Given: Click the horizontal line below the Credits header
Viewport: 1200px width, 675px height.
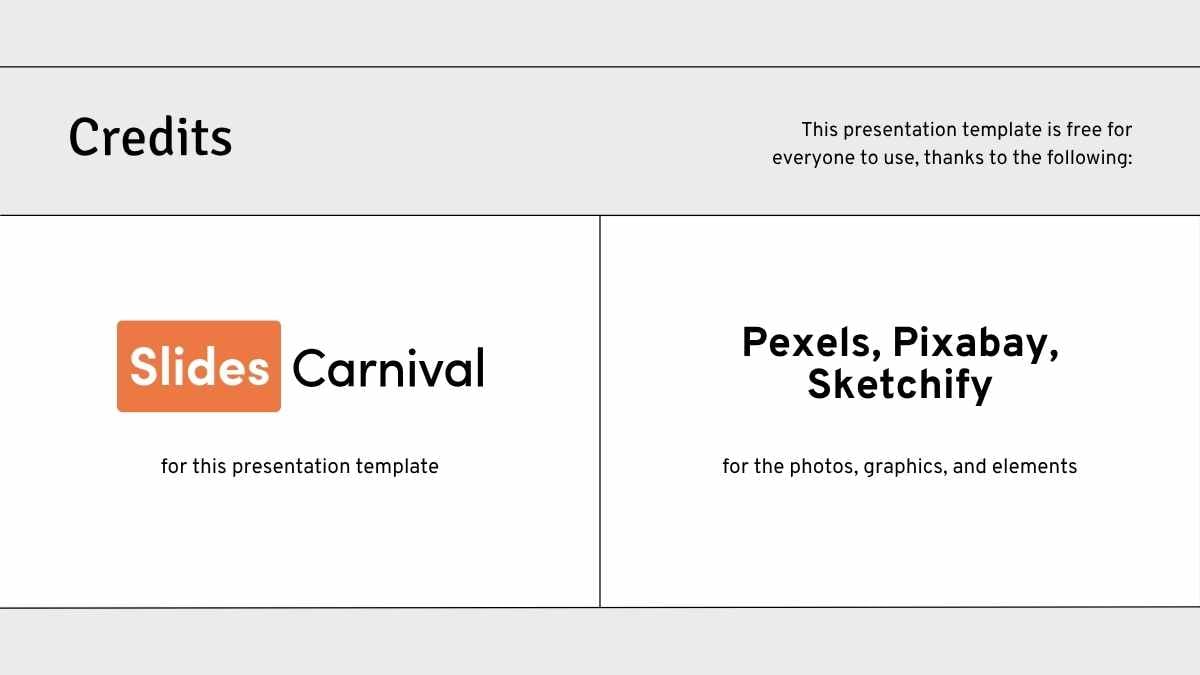Looking at the screenshot, I should 300,215.
